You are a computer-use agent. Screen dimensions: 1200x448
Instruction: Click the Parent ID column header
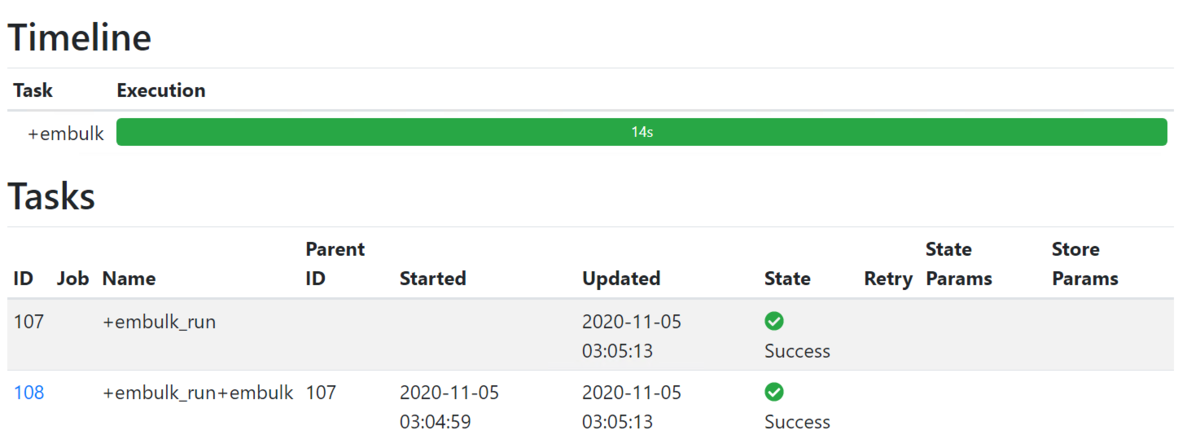(335, 263)
